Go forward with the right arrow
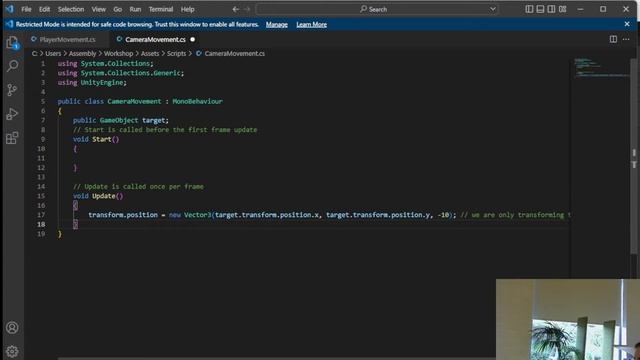 pos(247,9)
